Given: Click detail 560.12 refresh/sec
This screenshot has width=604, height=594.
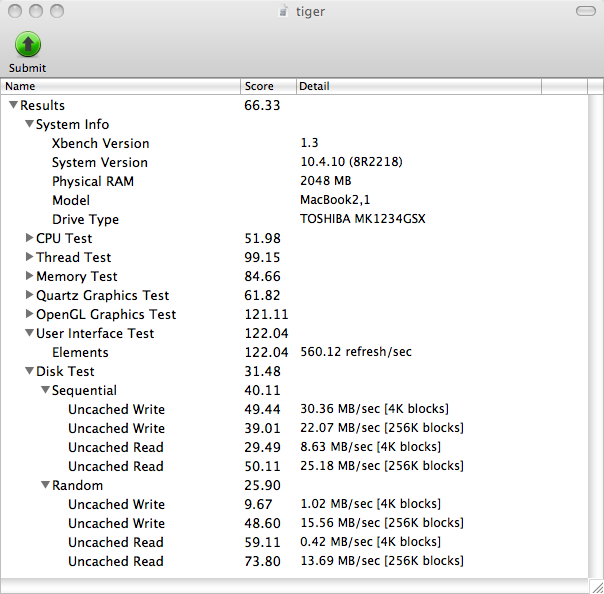Looking at the screenshot, I should click(356, 352).
